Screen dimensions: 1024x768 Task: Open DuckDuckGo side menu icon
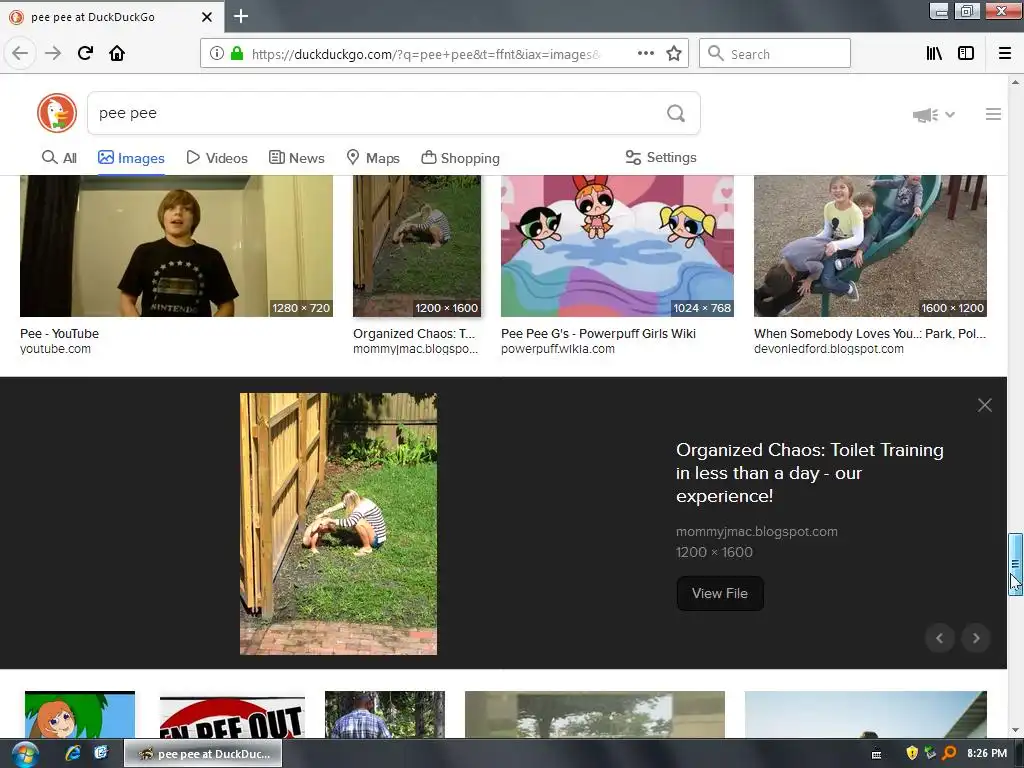(x=993, y=114)
